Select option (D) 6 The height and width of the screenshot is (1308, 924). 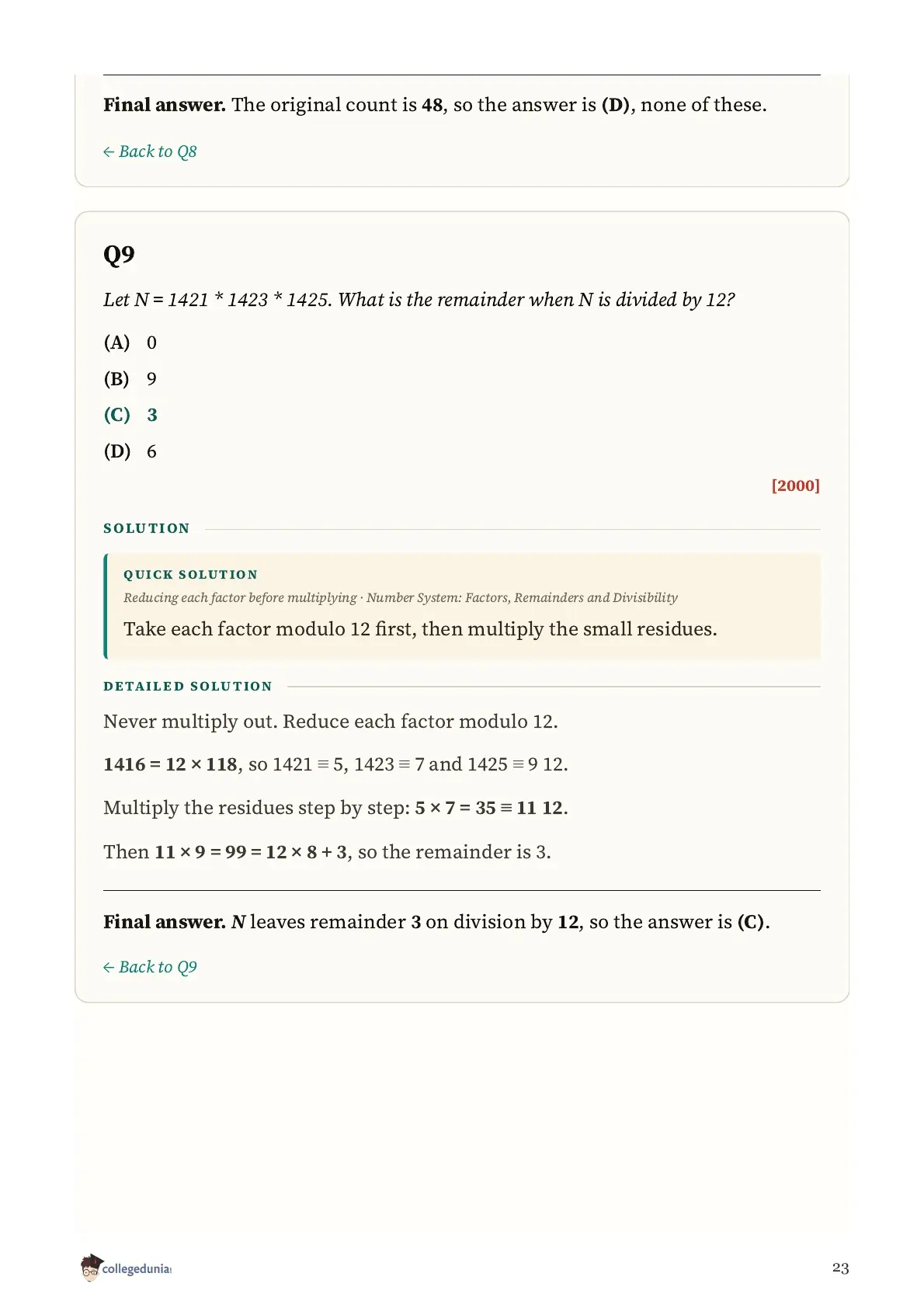click(x=130, y=451)
